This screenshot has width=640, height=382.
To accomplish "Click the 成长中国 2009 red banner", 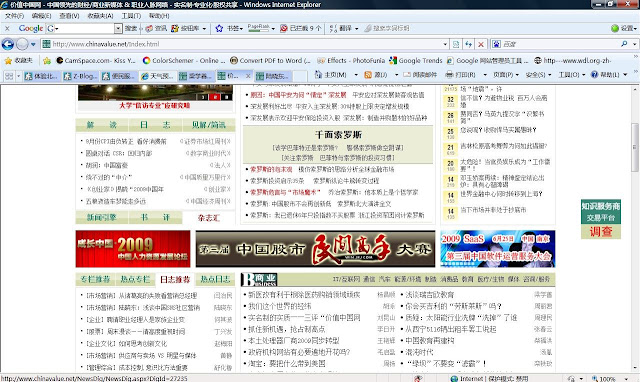I will (133, 249).
